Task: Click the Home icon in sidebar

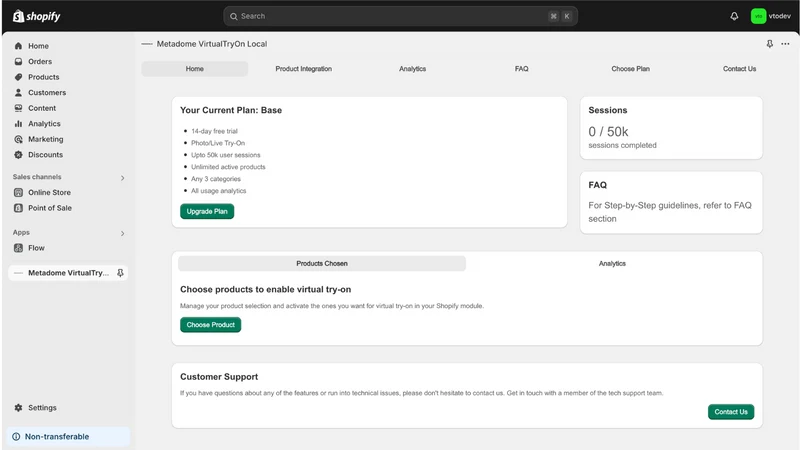Action: coord(18,46)
